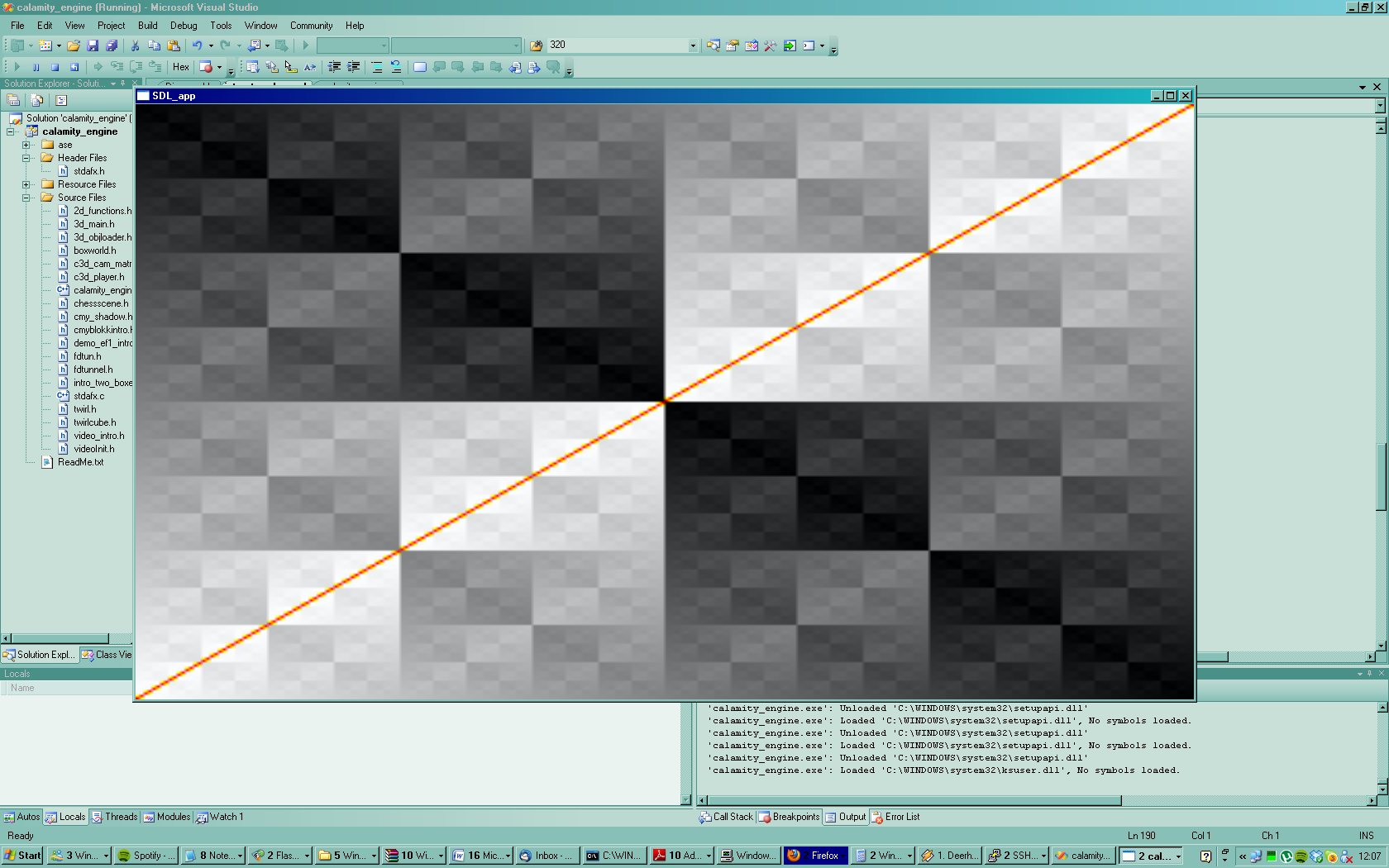The image size is (1389, 868).
Task: Click the Solution Explorer horizontal scrollbar
Action: tap(58, 638)
